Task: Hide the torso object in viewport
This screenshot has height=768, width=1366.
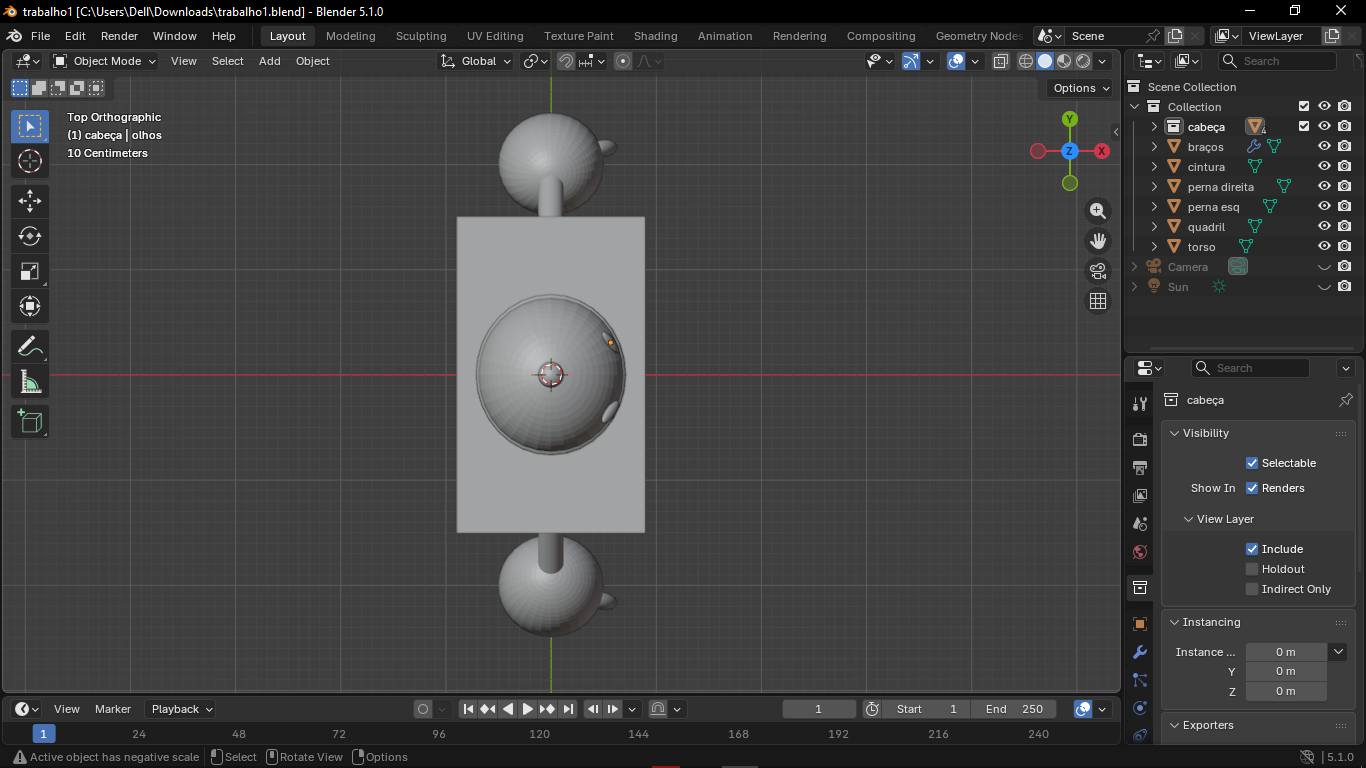Action: click(x=1324, y=246)
